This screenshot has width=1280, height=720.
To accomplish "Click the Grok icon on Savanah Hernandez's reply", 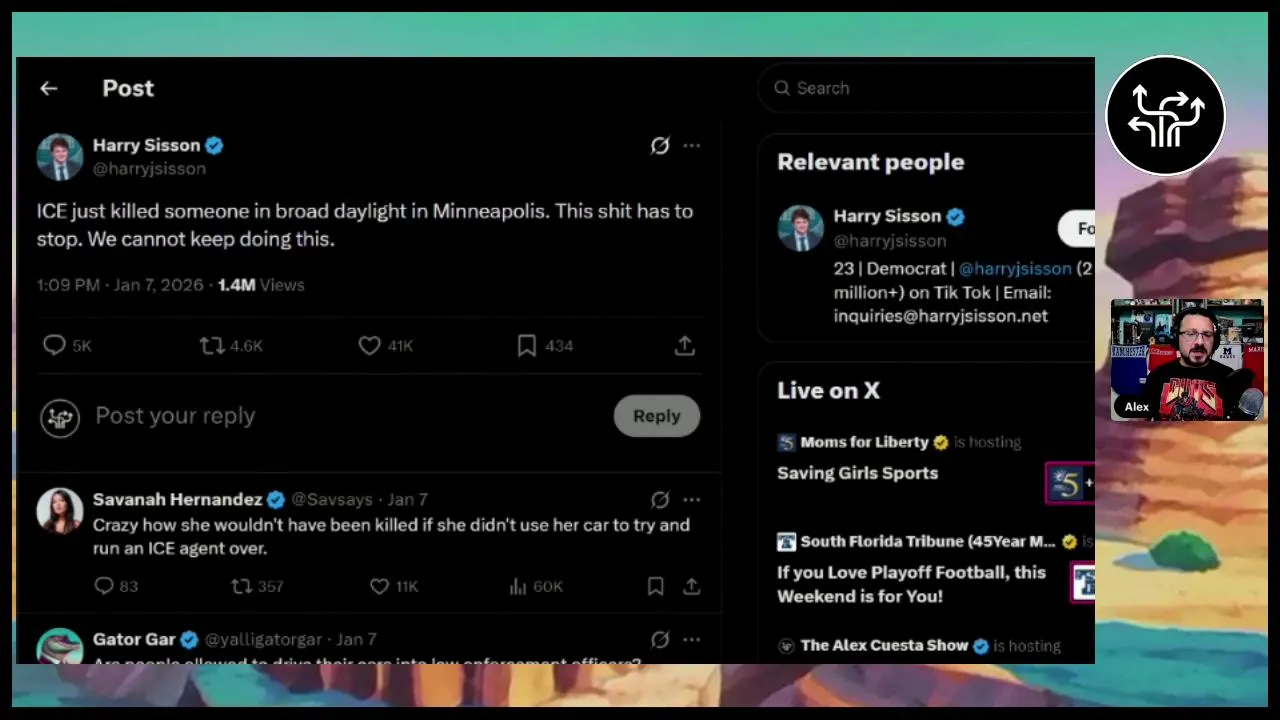I will click(x=660, y=499).
